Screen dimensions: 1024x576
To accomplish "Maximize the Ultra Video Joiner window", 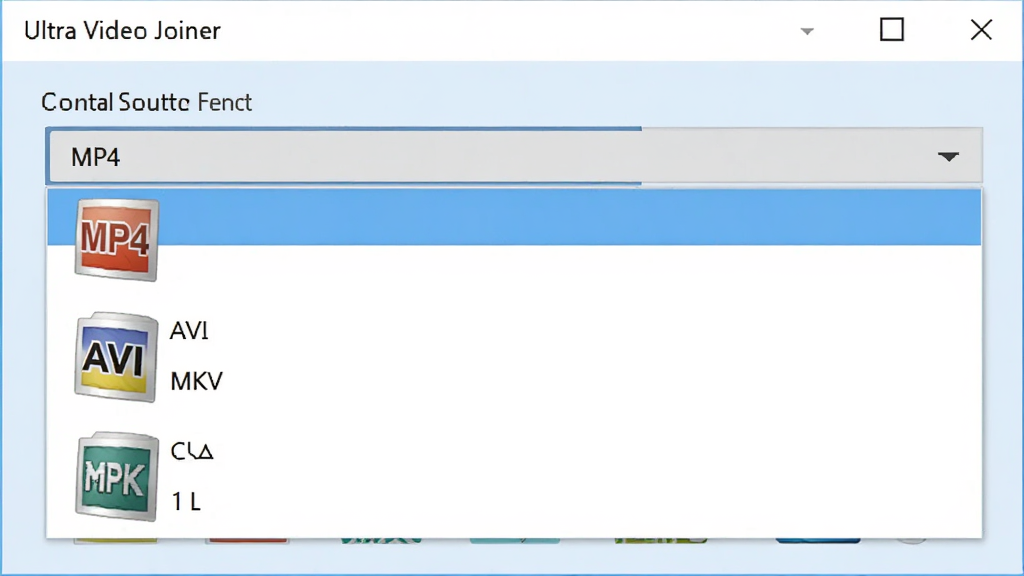I will point(892,30).
